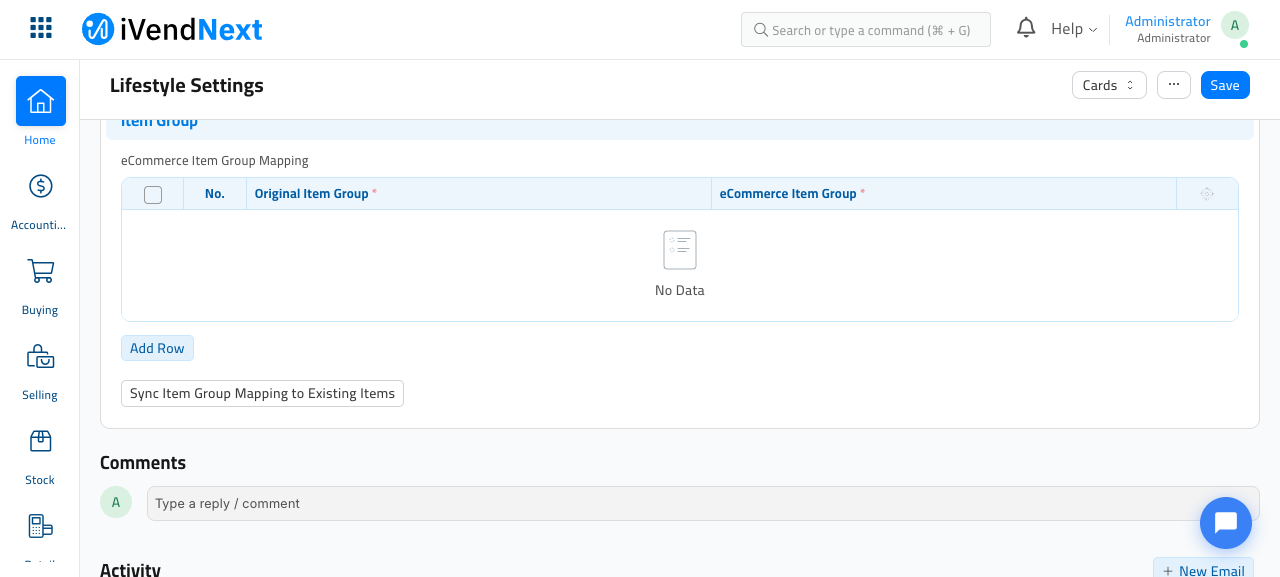Open the three-dots more actions menu
Screen dimensions: 1280x577
click(x=1174, y=85)
